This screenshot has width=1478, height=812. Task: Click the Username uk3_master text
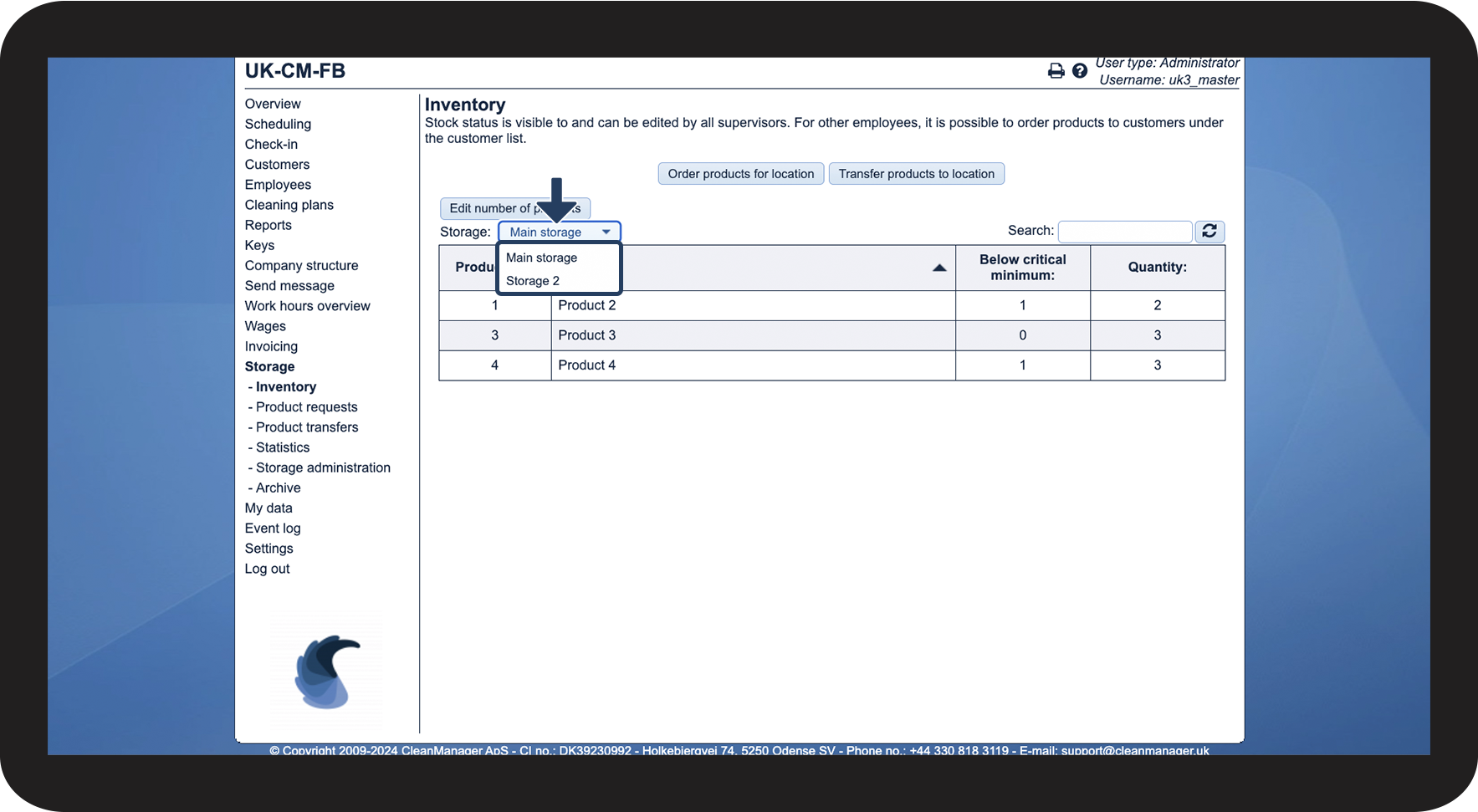1169,80
